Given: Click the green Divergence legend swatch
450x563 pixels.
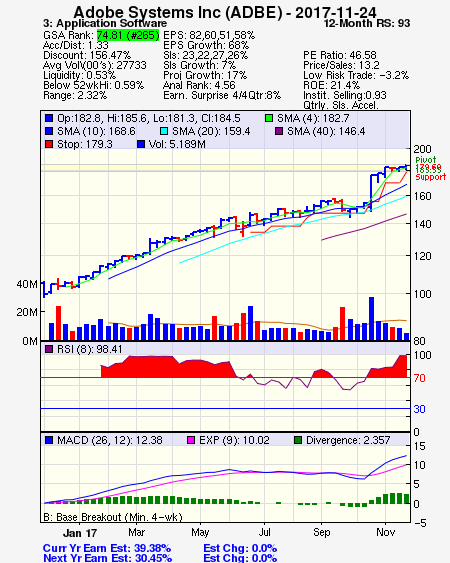Looking at the screenshot, I should coord(298,440).
